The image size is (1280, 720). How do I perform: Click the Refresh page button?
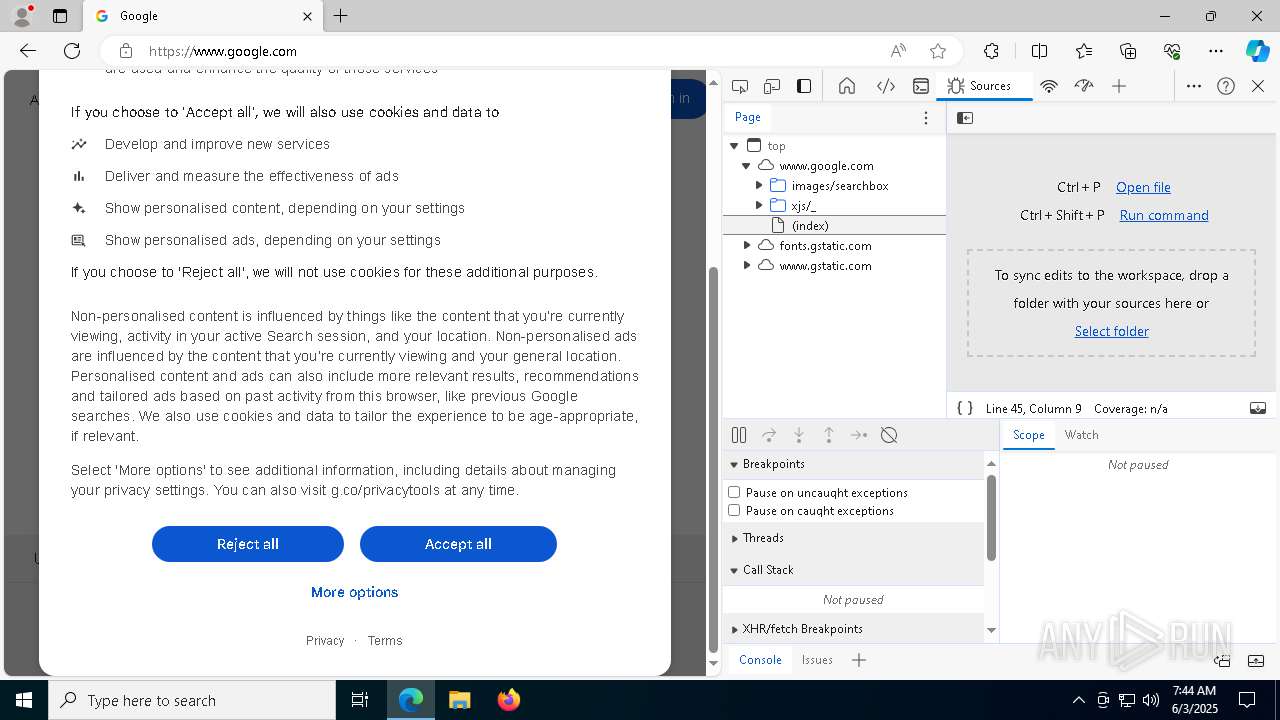pyautogui.click(x=72, y=51)
